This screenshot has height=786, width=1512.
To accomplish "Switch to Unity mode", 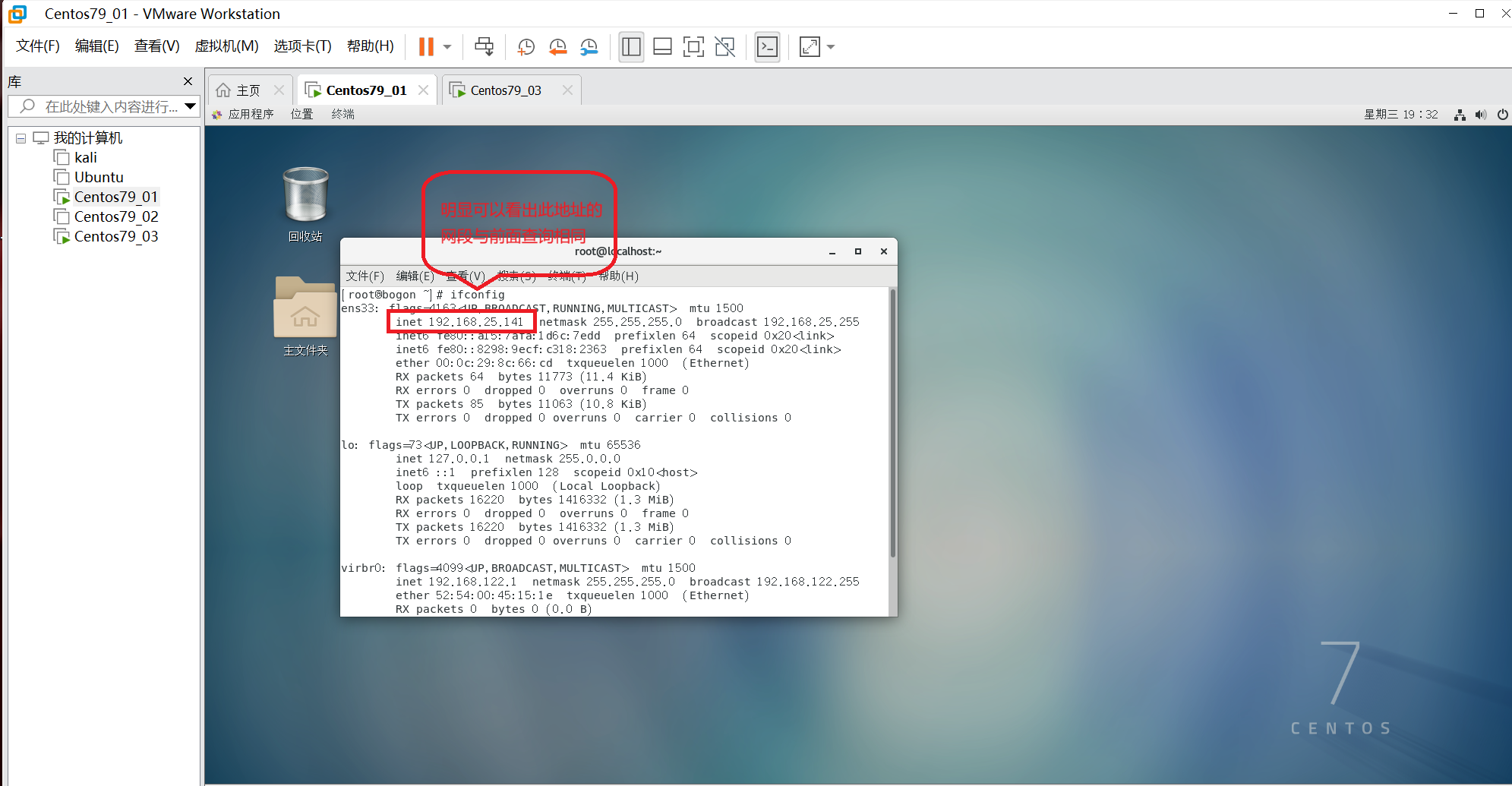I will [x=725, y=47].
